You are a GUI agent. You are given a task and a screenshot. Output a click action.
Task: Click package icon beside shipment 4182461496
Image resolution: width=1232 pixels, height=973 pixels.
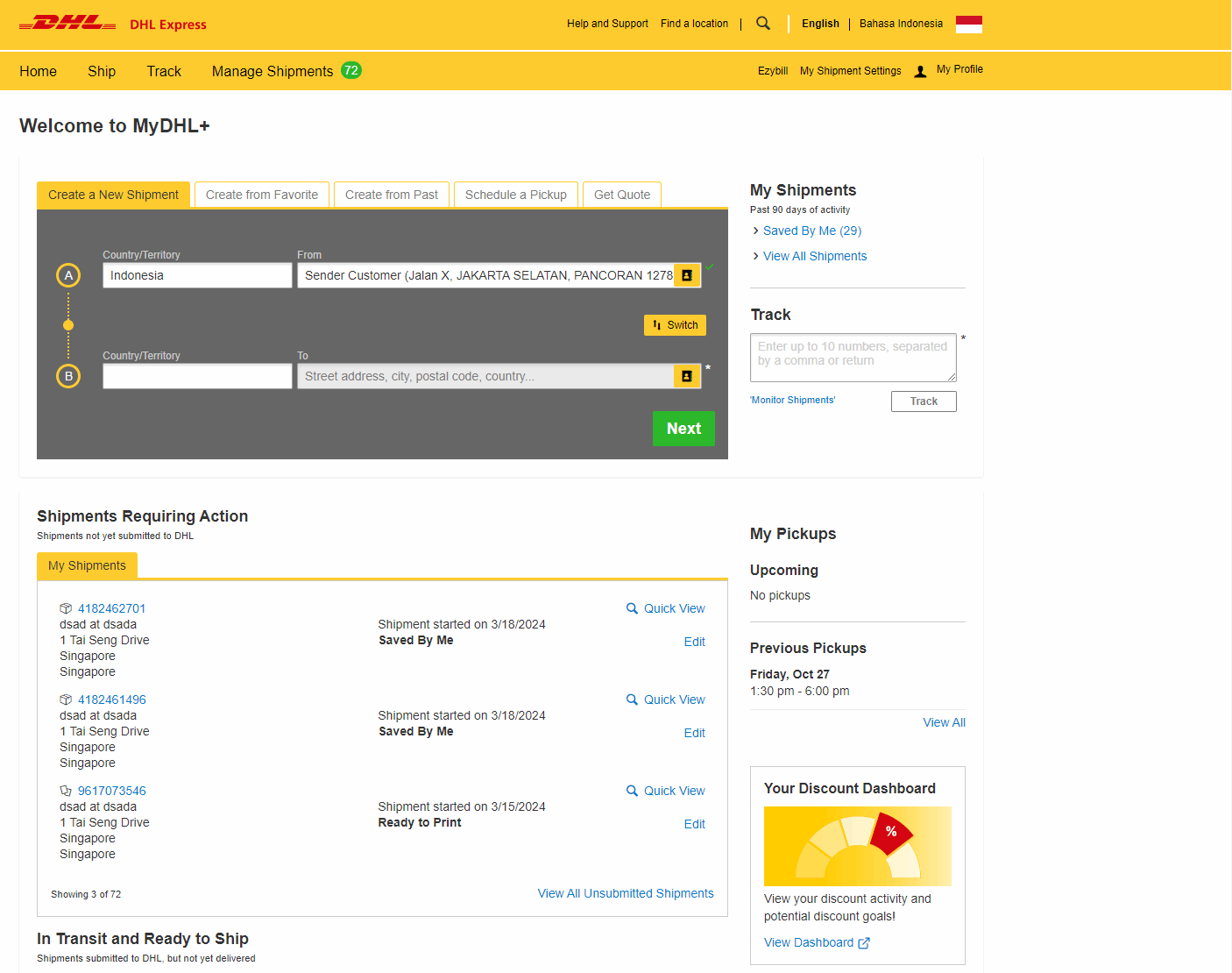coord(66,700)
